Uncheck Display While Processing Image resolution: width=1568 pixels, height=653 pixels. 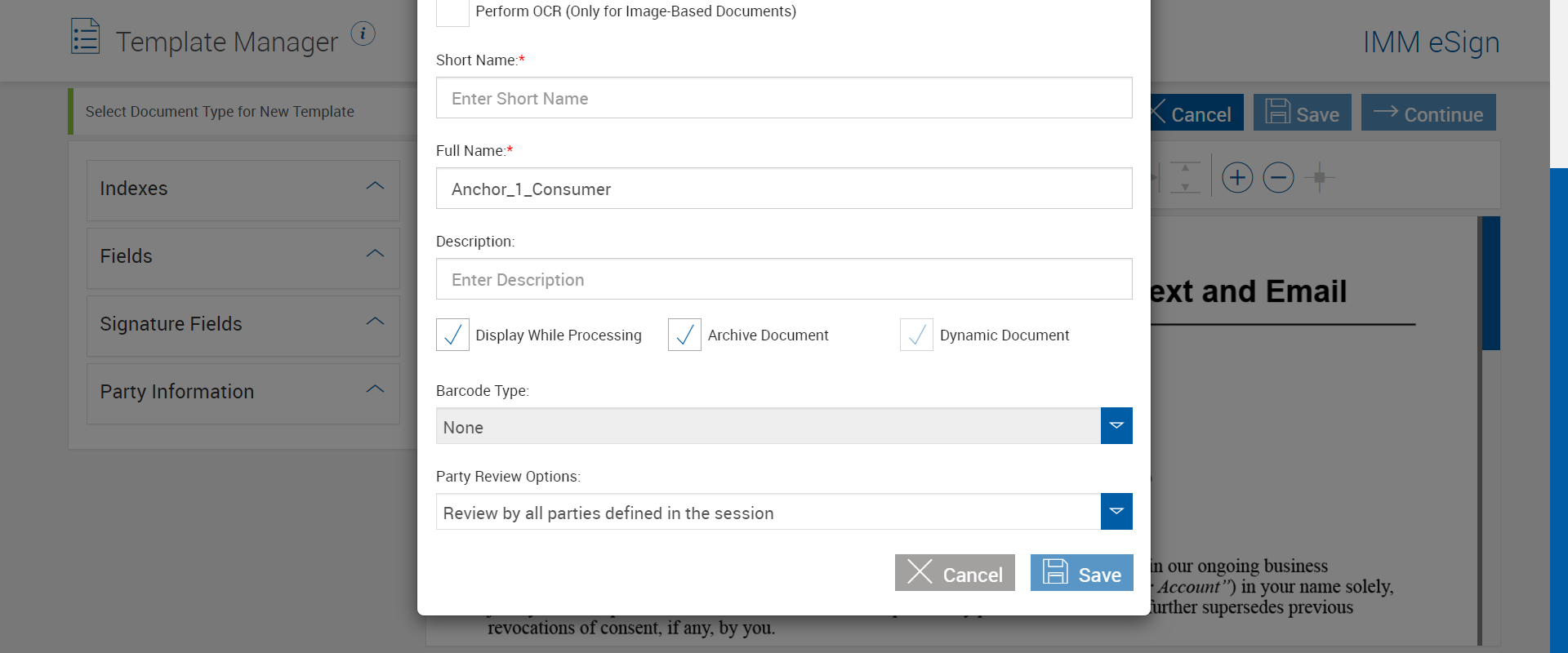452,335
